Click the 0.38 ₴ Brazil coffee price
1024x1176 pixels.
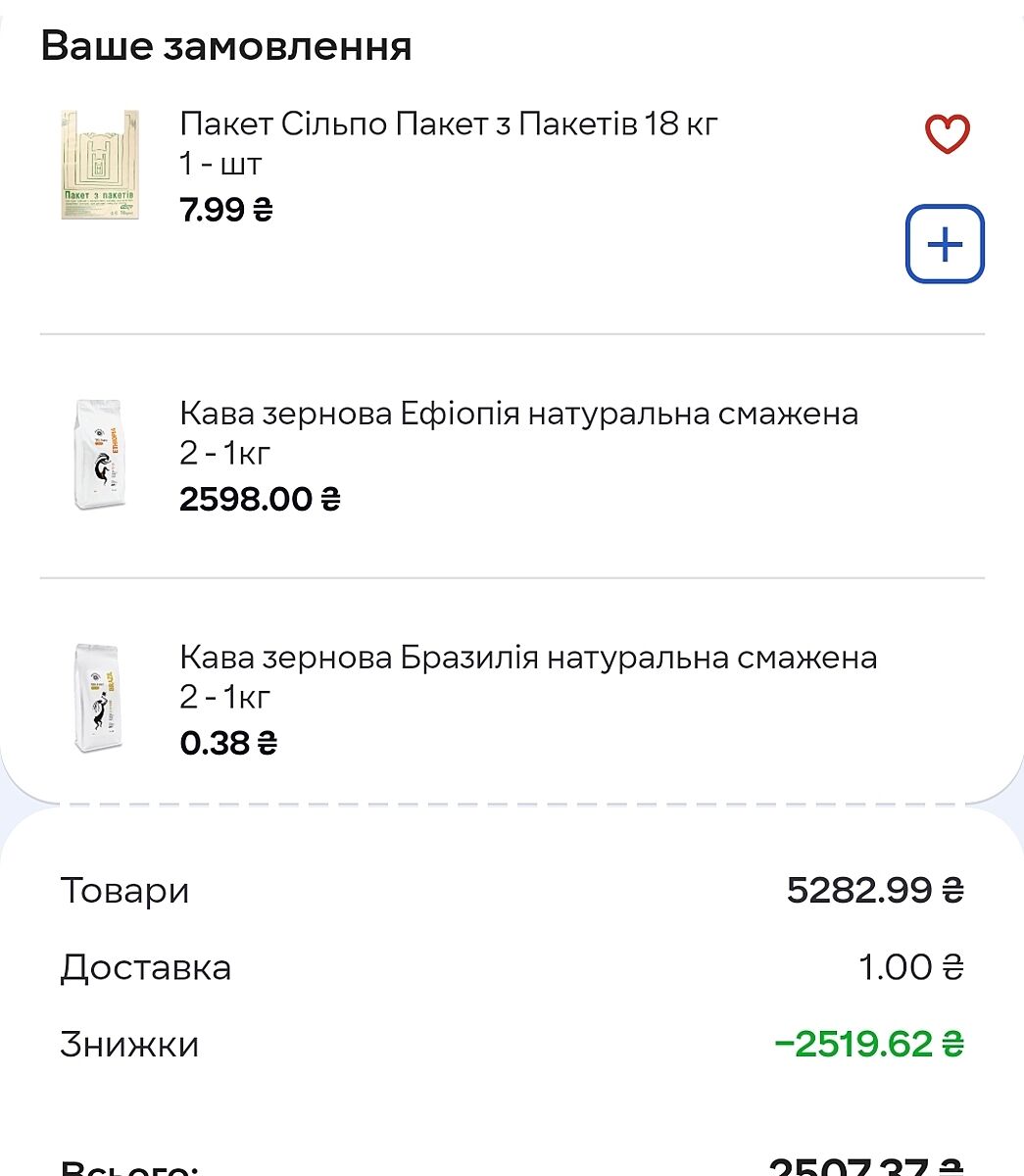click(228, 743)
